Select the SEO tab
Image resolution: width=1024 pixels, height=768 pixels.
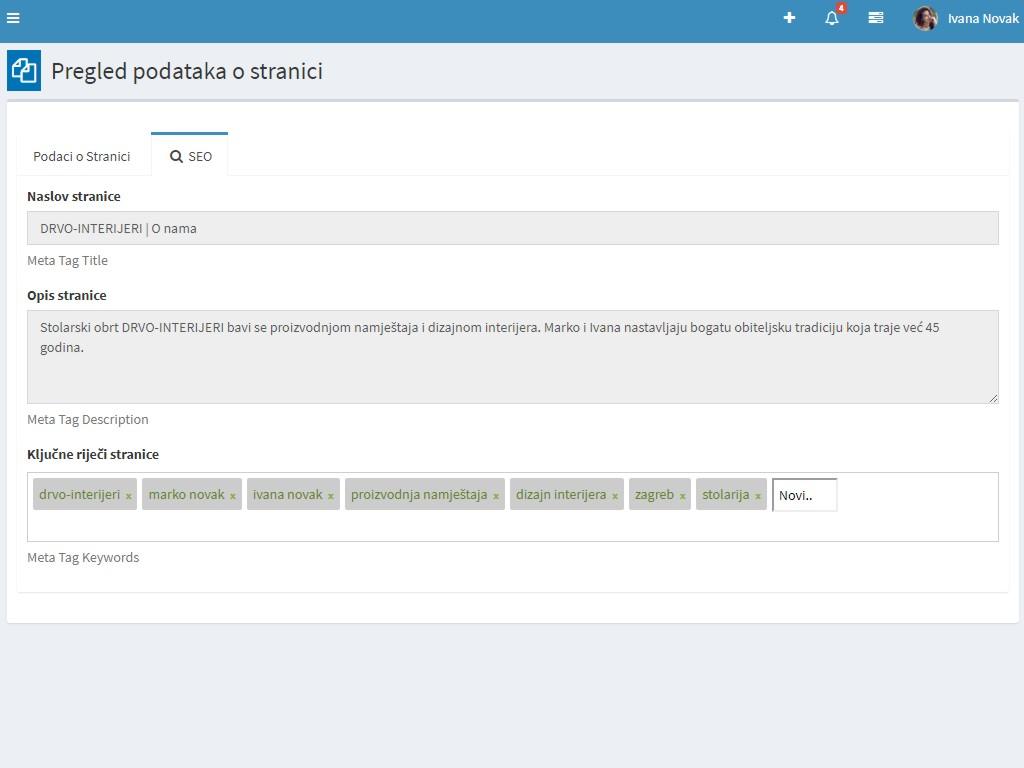190,156
